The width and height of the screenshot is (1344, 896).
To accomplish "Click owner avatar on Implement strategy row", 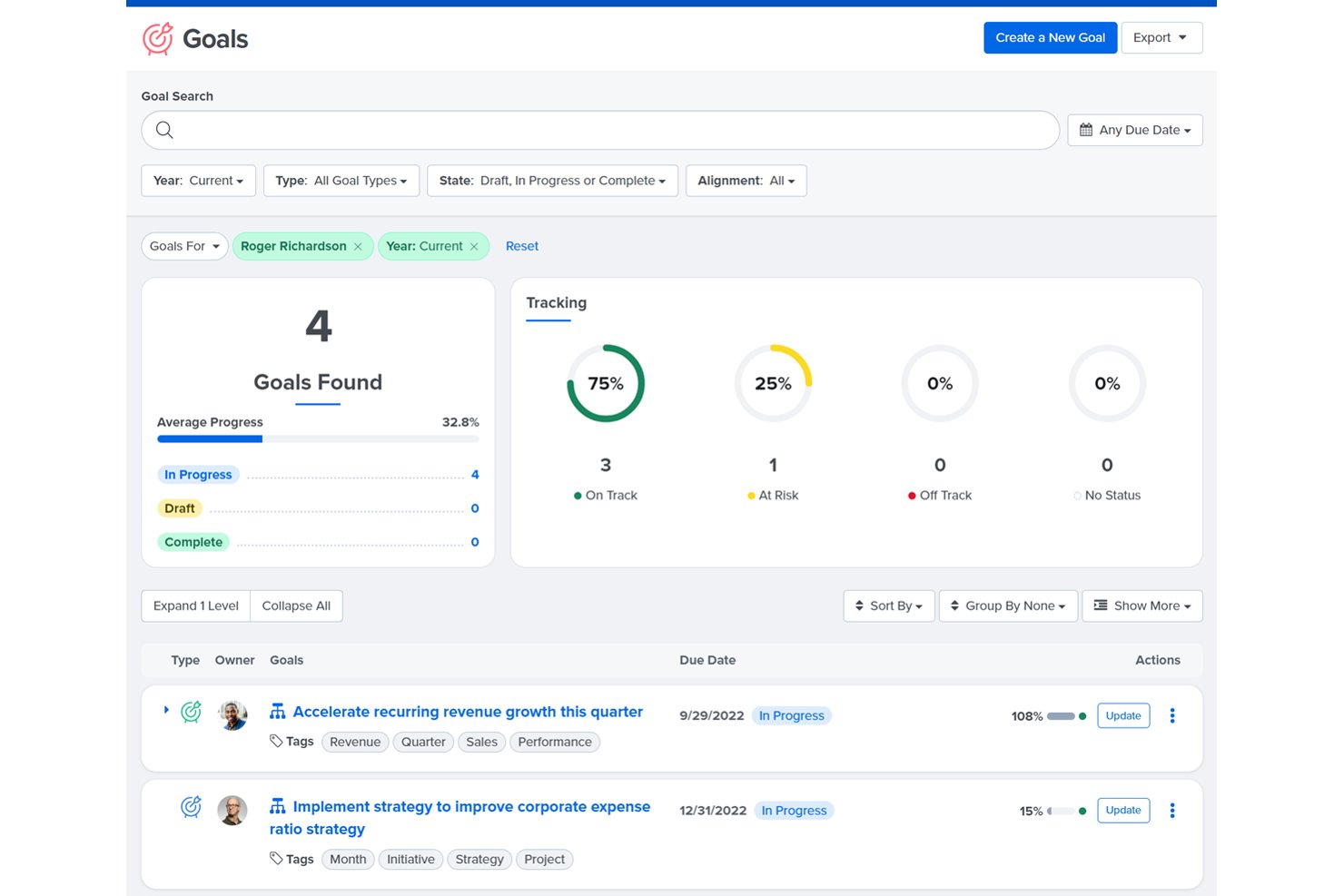I will [233, 810].
